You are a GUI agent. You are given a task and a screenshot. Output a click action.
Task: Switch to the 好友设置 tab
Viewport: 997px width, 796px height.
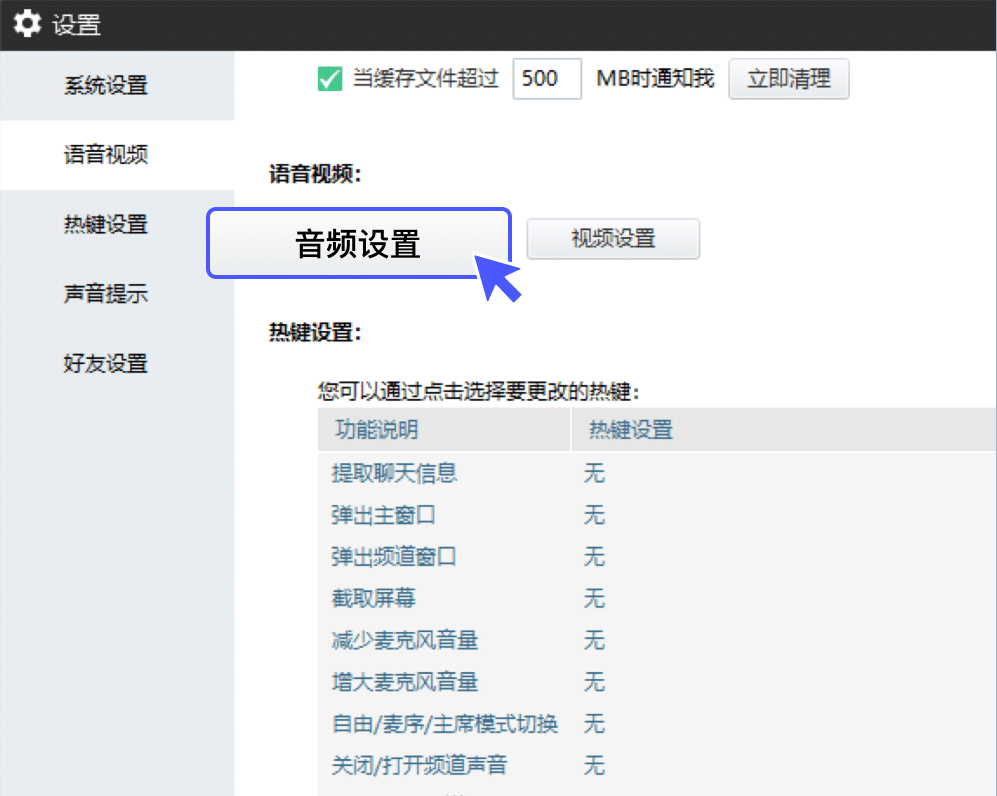[106, 364]
